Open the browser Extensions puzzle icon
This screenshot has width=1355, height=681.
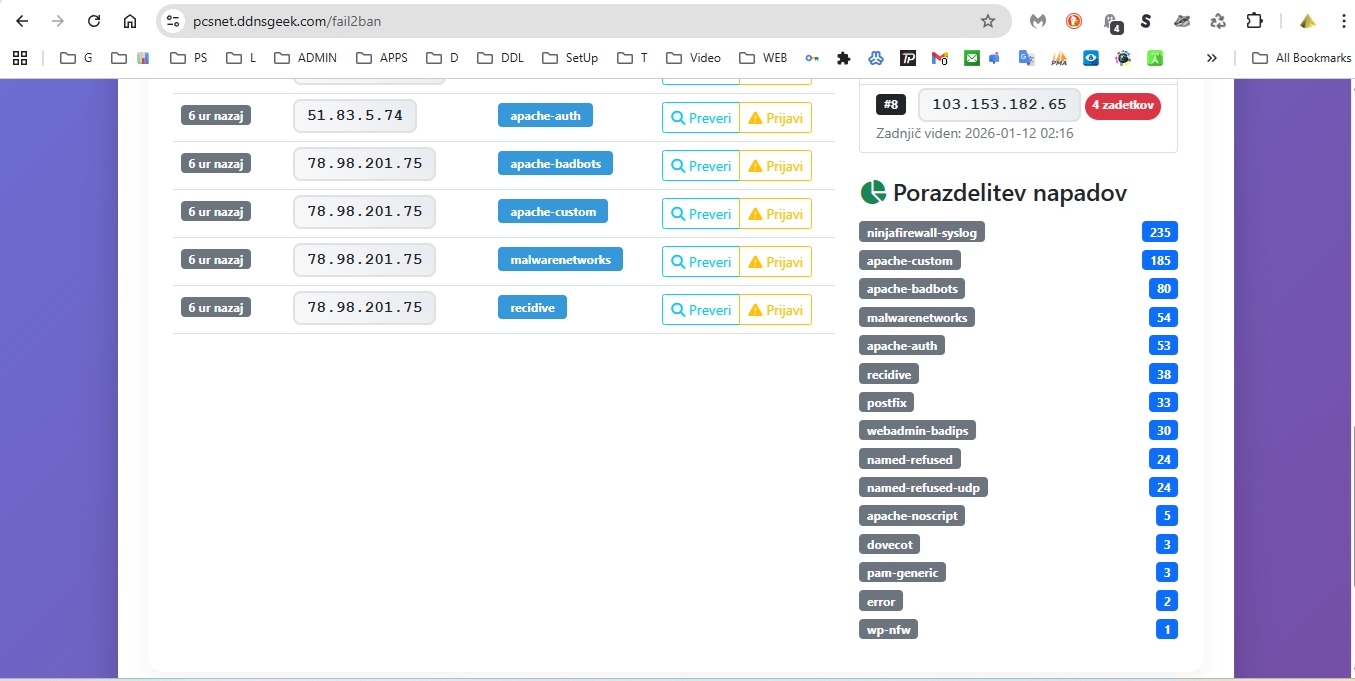point(1254,21)
